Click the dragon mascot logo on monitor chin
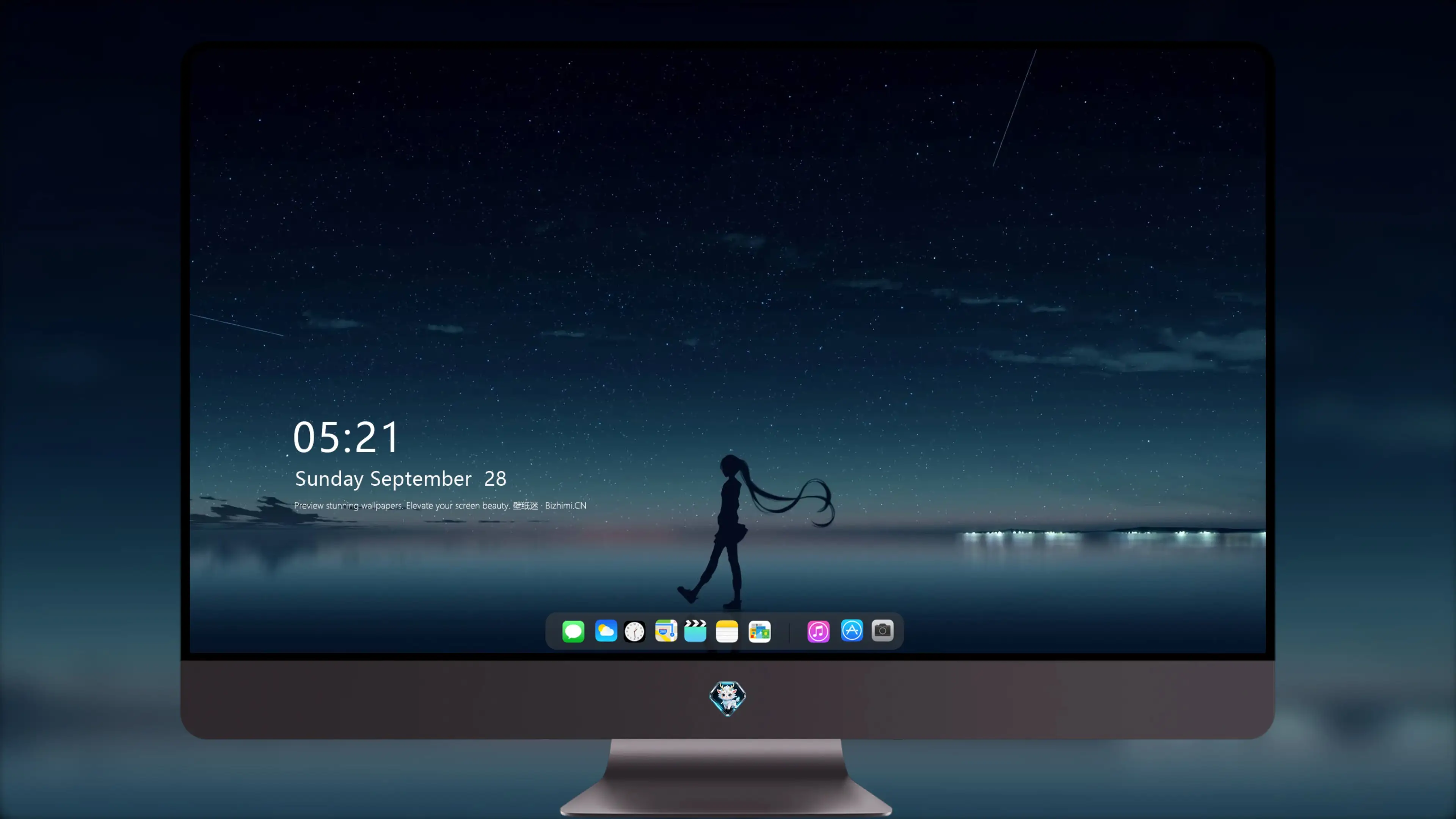 click(x=728, y=698)
